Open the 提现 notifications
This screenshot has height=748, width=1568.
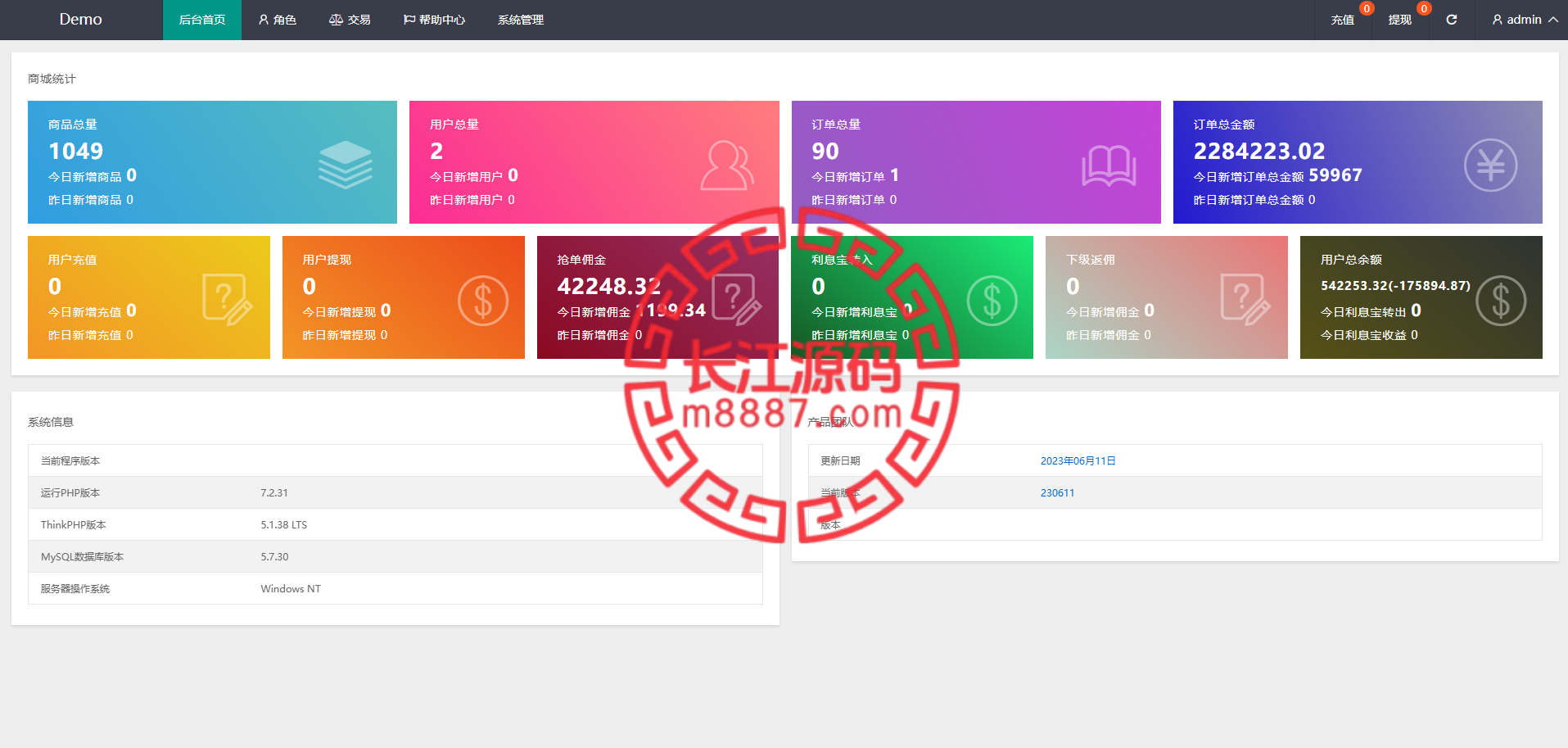1400,20
